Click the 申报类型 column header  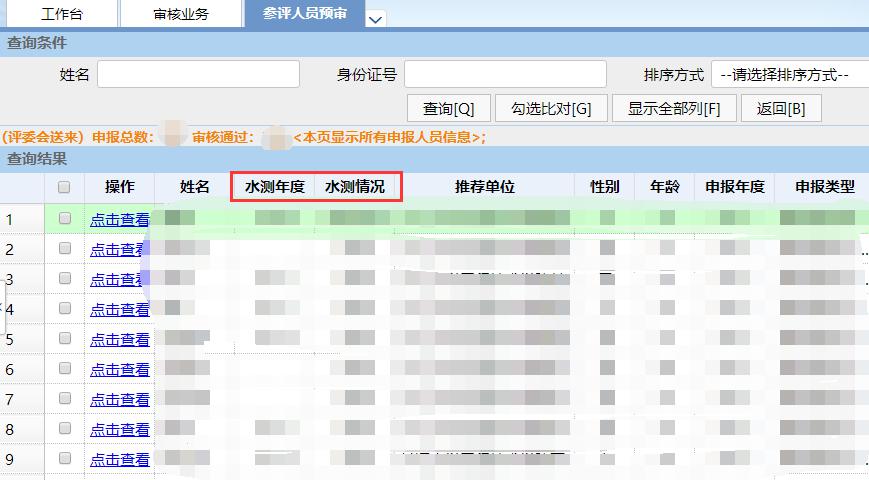pos(824,187)
